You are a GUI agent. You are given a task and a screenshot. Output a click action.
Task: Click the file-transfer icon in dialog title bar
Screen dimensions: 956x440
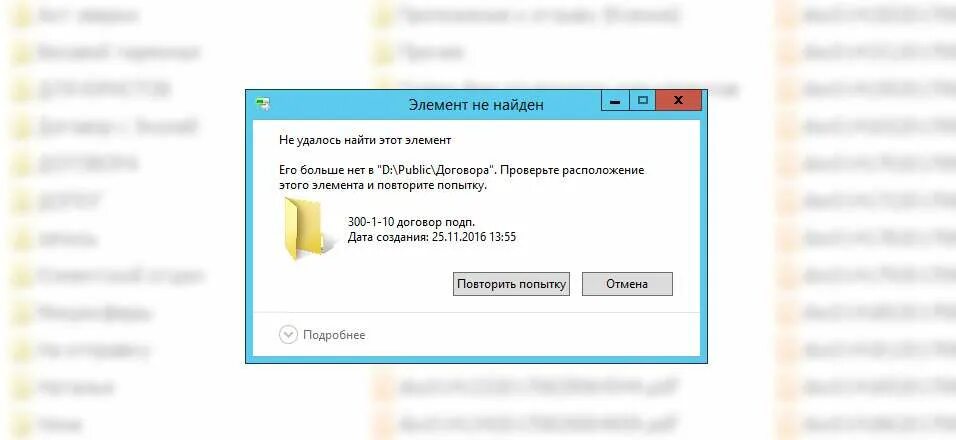(263, 104)
